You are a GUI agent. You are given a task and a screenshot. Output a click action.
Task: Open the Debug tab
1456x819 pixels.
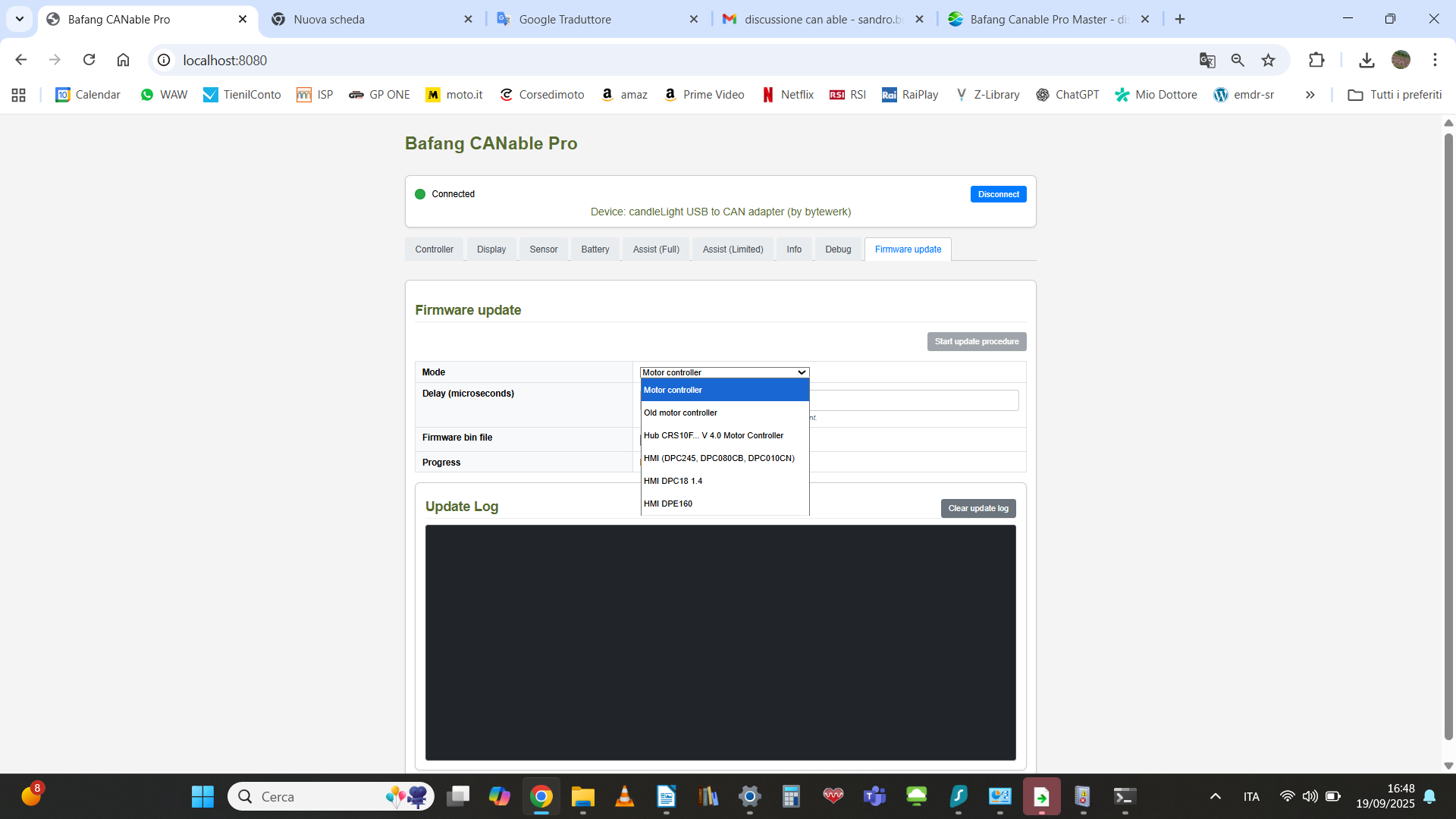(838, 249)
